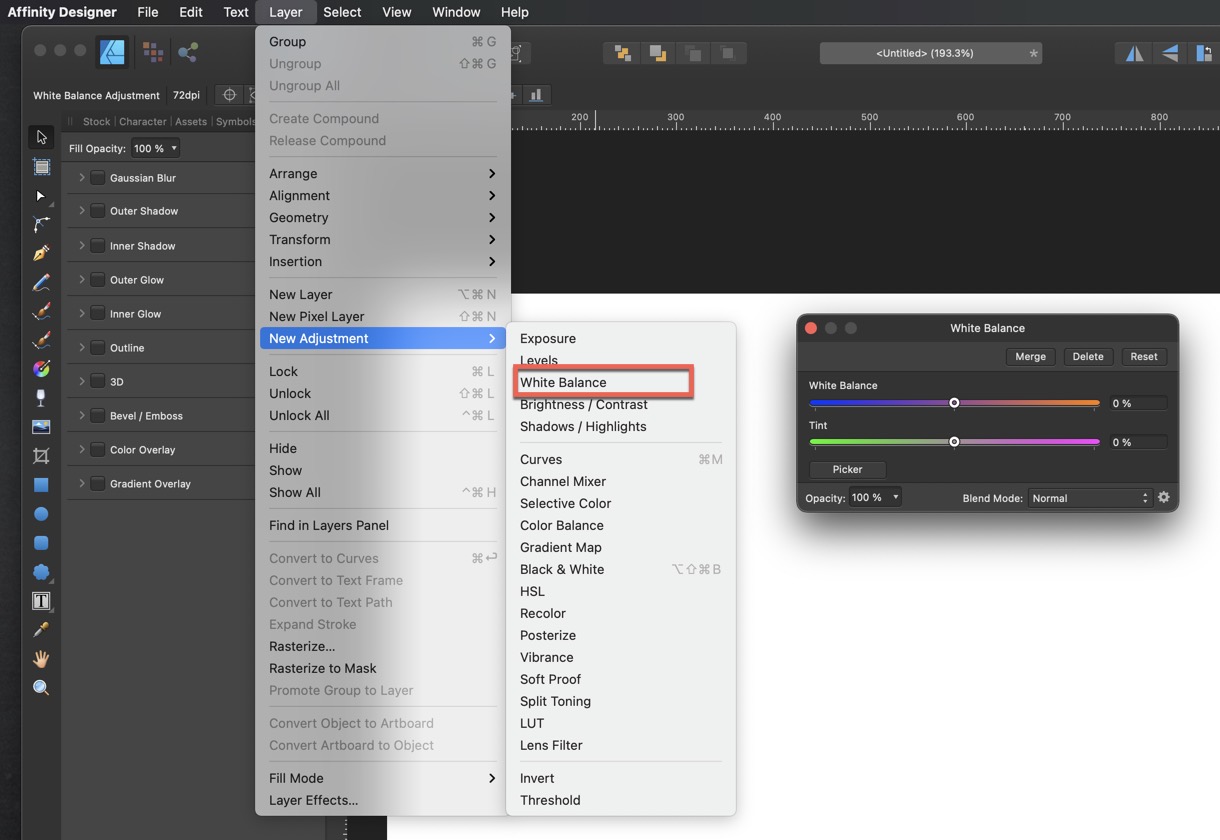
Task: Enable the Inner Shadow effect checkbox
Action: click(x=97, y=246)
